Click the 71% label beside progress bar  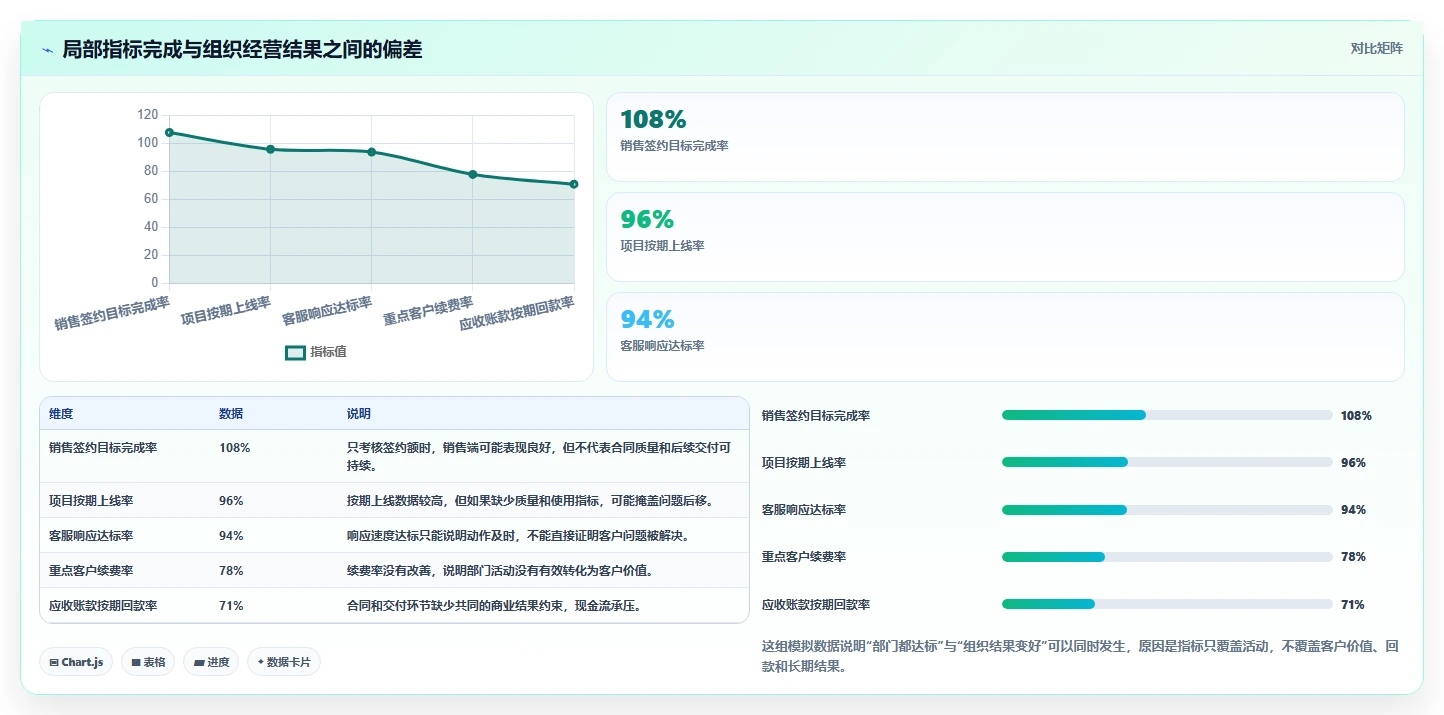pyautogui.click(x=1353, y=605)
